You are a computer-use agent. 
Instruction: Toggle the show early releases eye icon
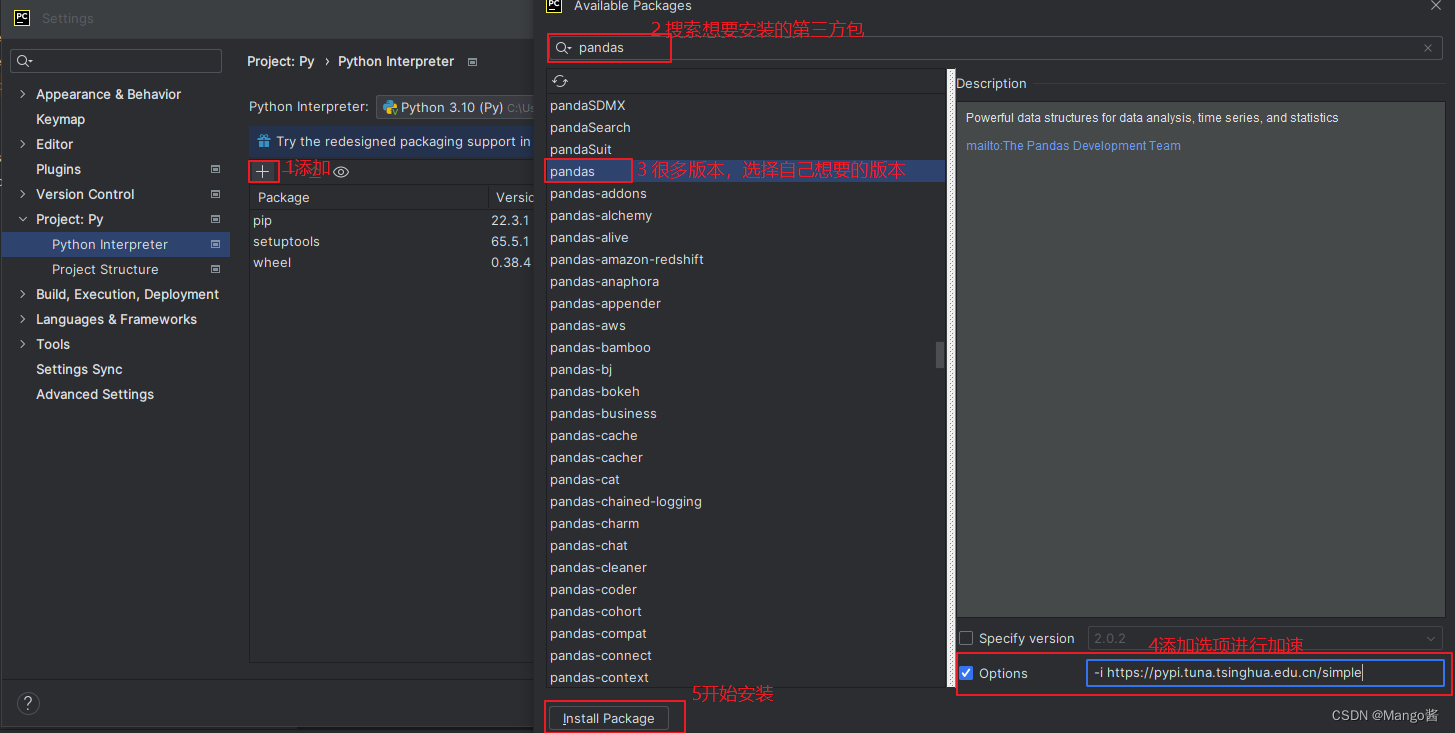(x=341, y=172)
